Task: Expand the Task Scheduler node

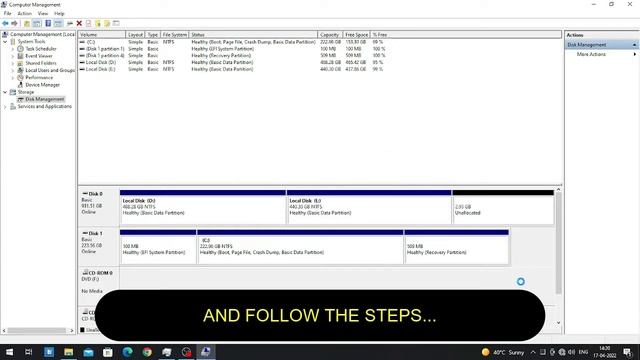Action: [x=13, y=49]
